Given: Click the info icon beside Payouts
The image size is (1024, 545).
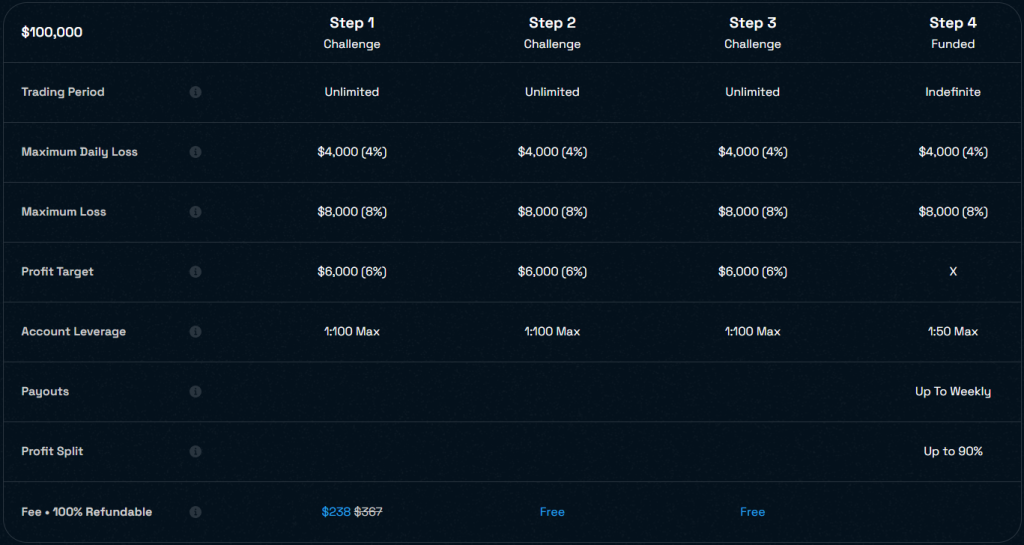Looking at the screenshot, I should pos(195,392).
